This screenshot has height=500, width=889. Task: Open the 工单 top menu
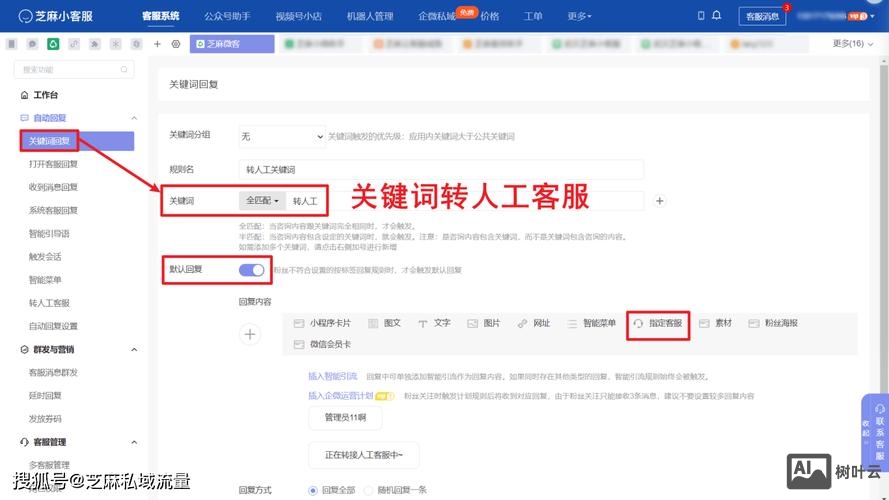(532, 16)
